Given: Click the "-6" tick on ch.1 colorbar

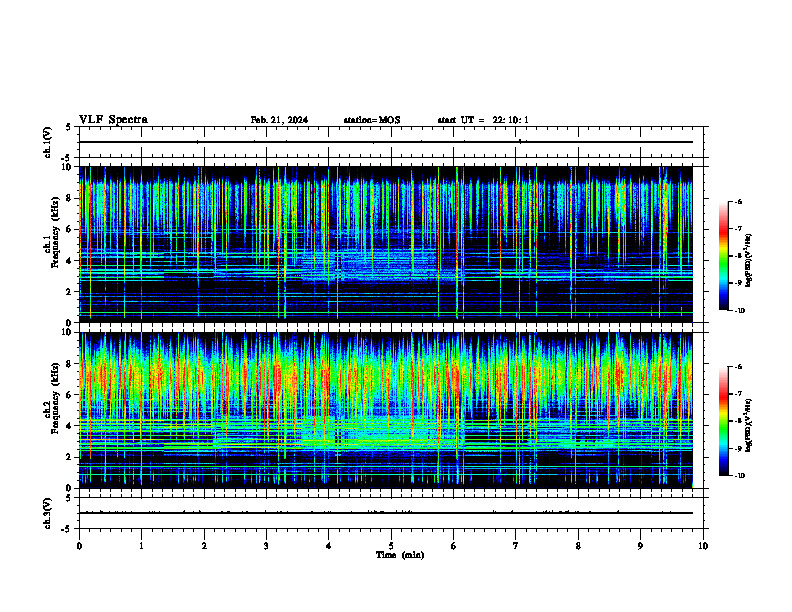Looking at the screenshot, I should (738, 201).
